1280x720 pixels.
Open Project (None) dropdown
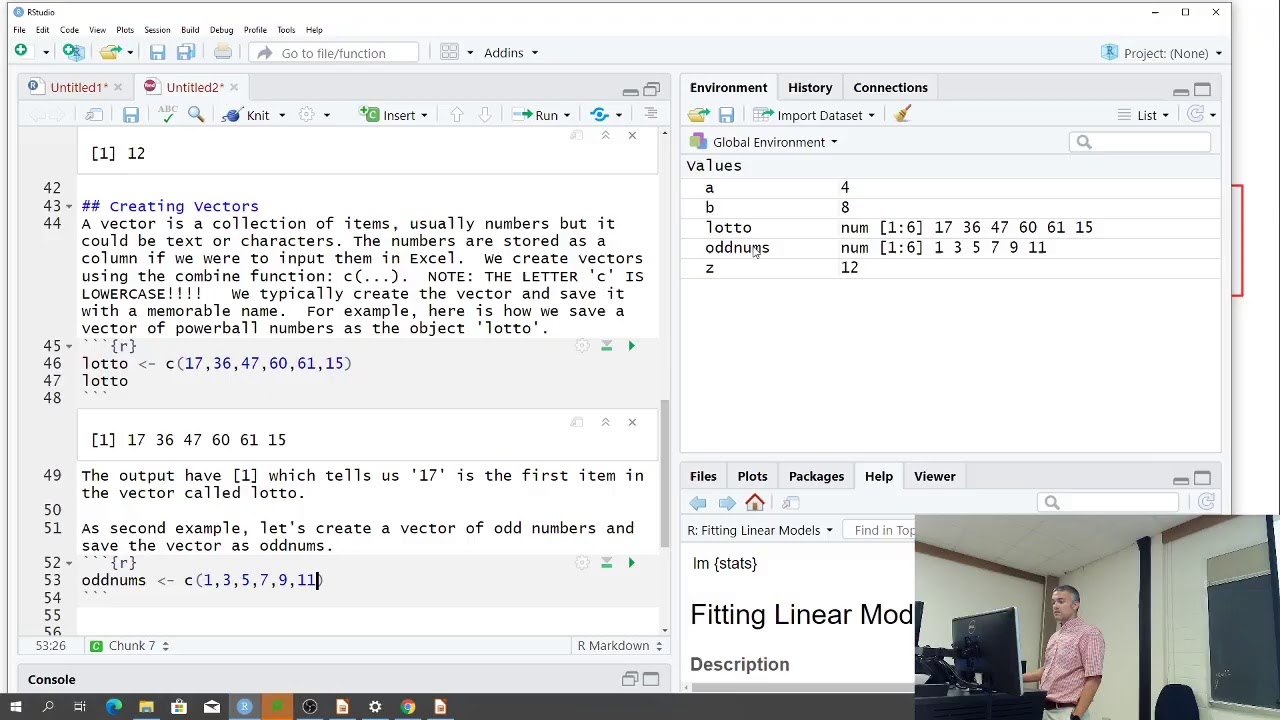tap(1162, 53)
